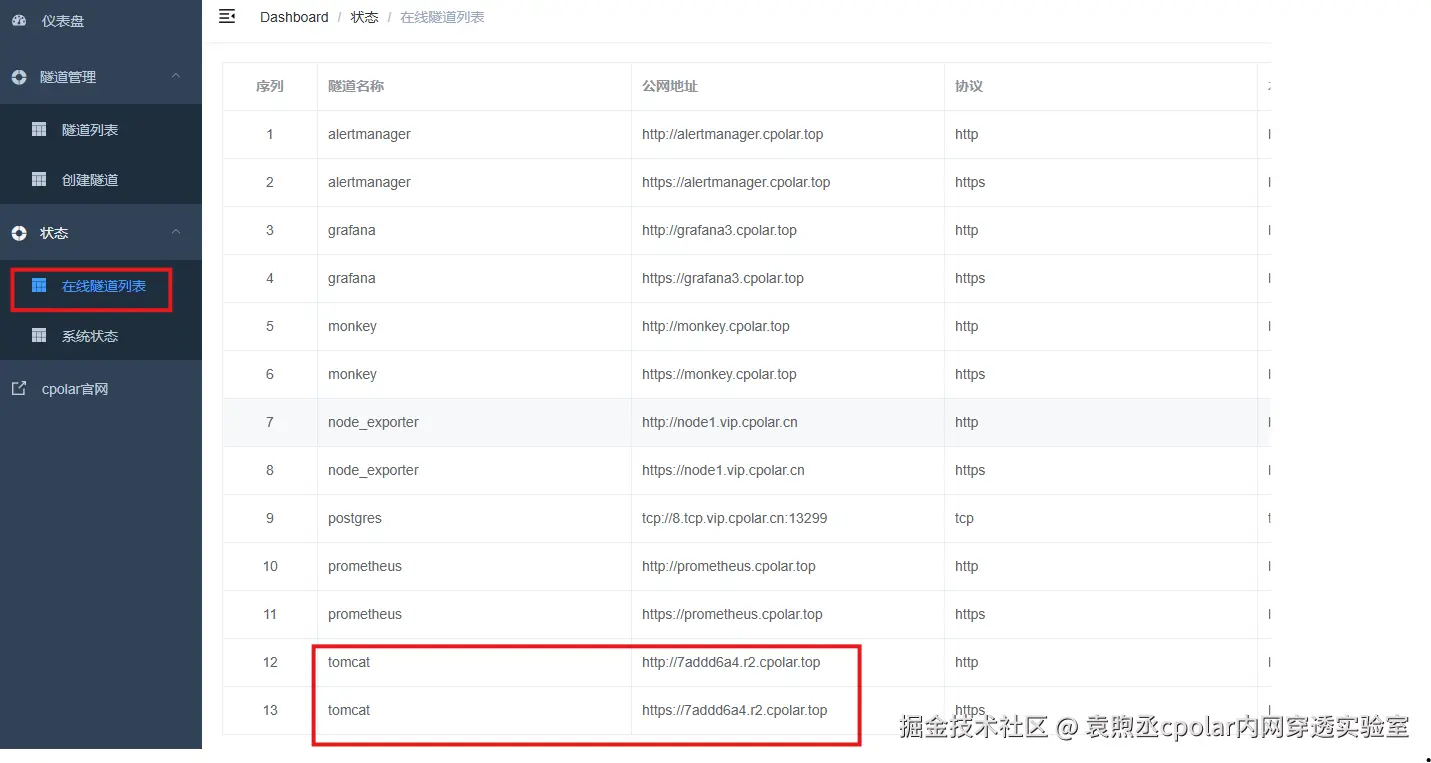Open cpolar官网 link
Image resolution: width=1431 pixels, height=763 pixels.
(101, 389)
